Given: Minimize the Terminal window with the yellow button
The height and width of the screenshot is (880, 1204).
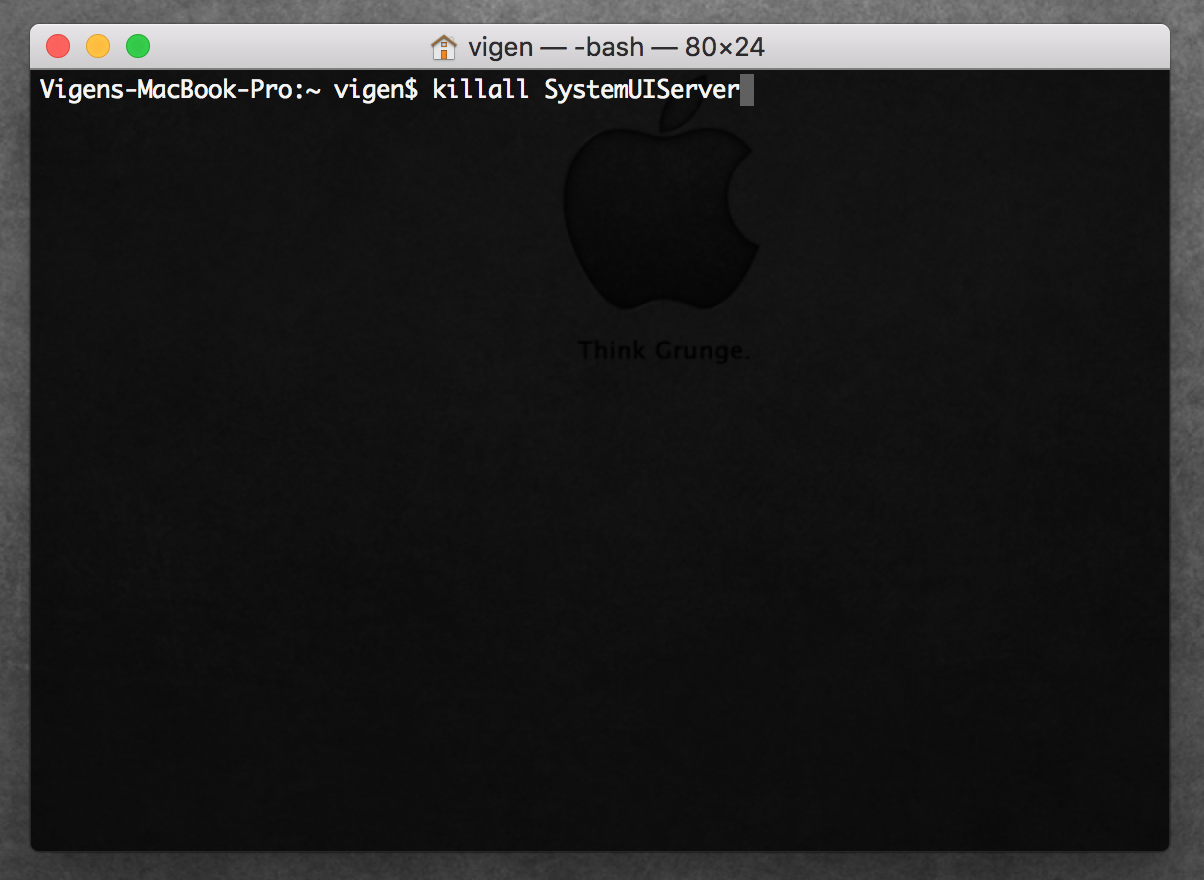Looking at the screenshot, I should [98, 46].
